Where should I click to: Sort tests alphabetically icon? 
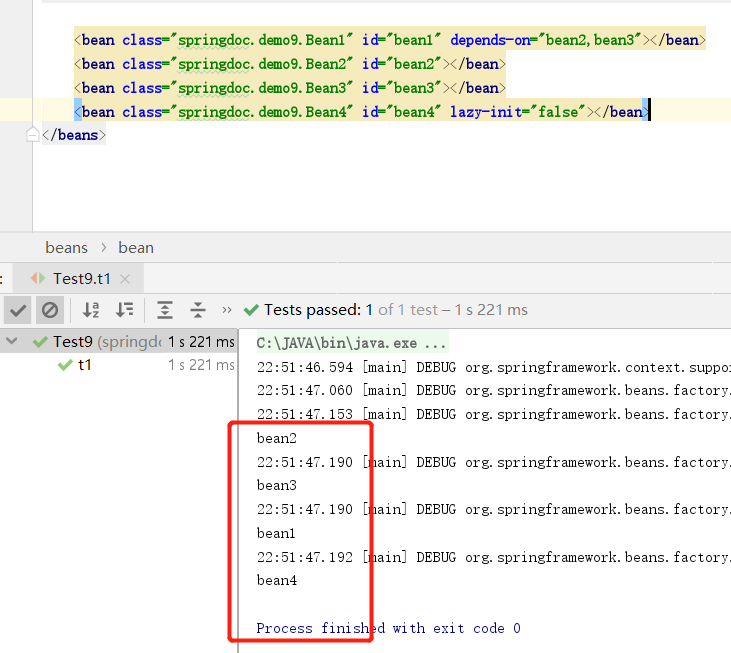91,310
